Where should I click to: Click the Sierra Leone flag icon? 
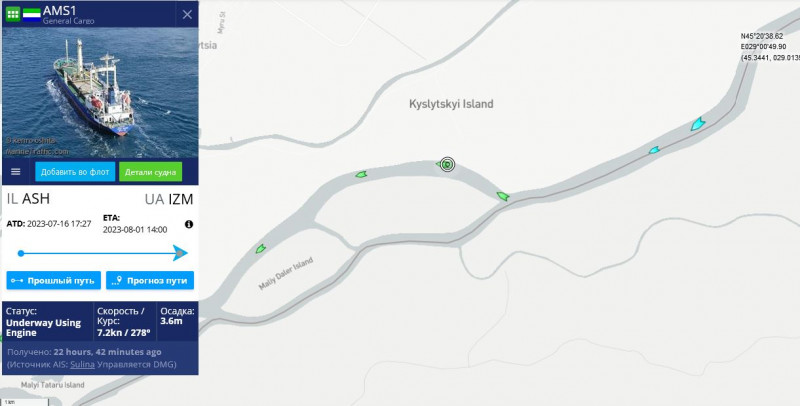point(32,14)
